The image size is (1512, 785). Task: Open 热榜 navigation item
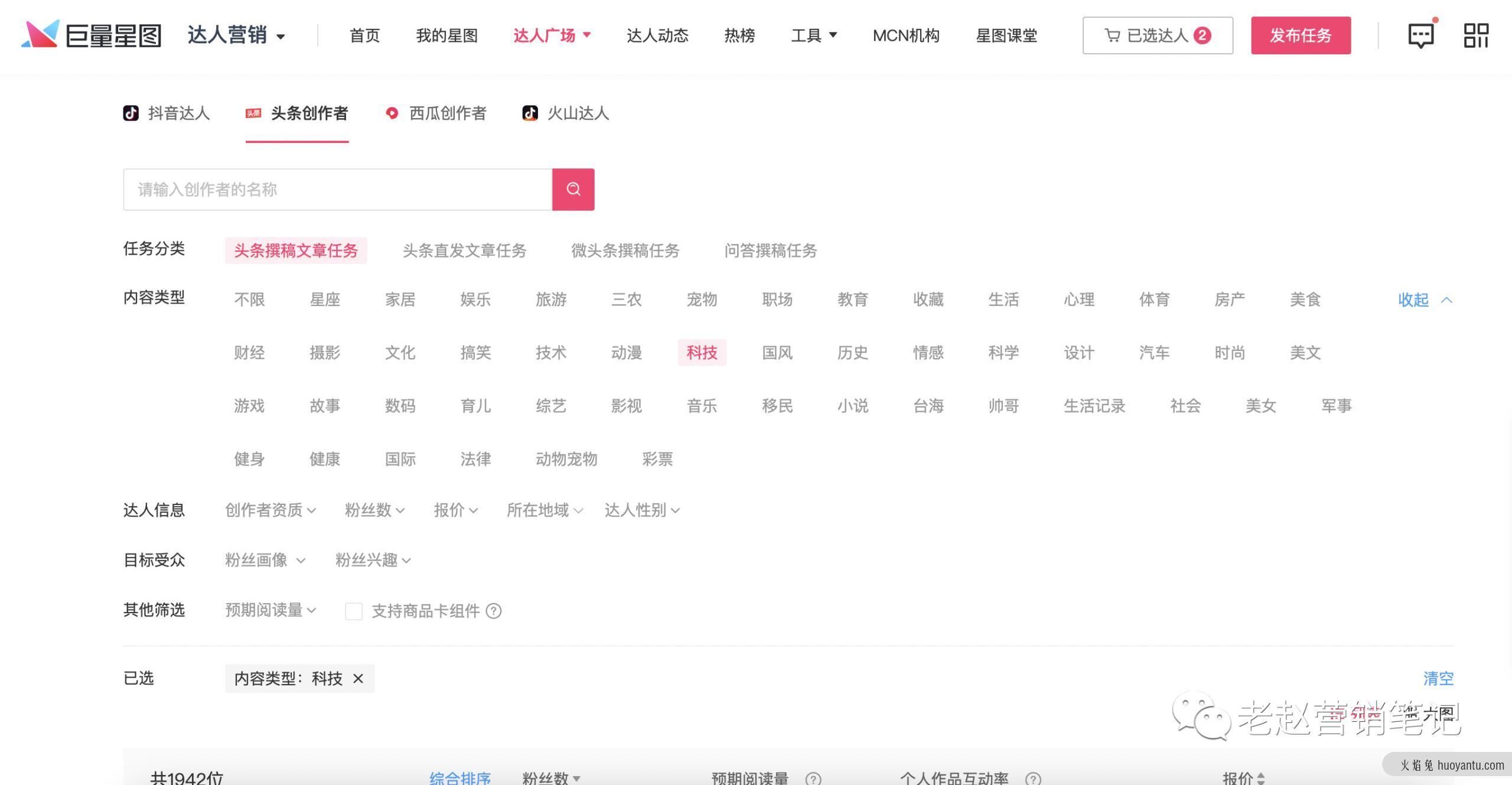tap(739, 35)
